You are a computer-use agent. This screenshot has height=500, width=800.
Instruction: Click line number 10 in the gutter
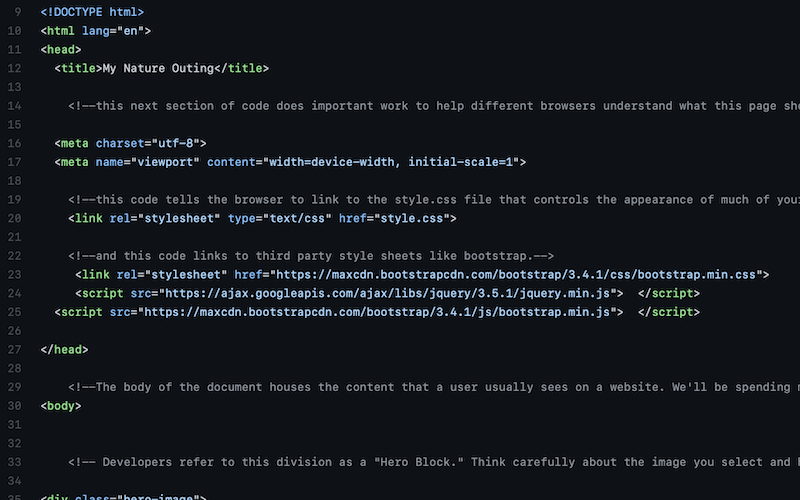pos(15,31)
